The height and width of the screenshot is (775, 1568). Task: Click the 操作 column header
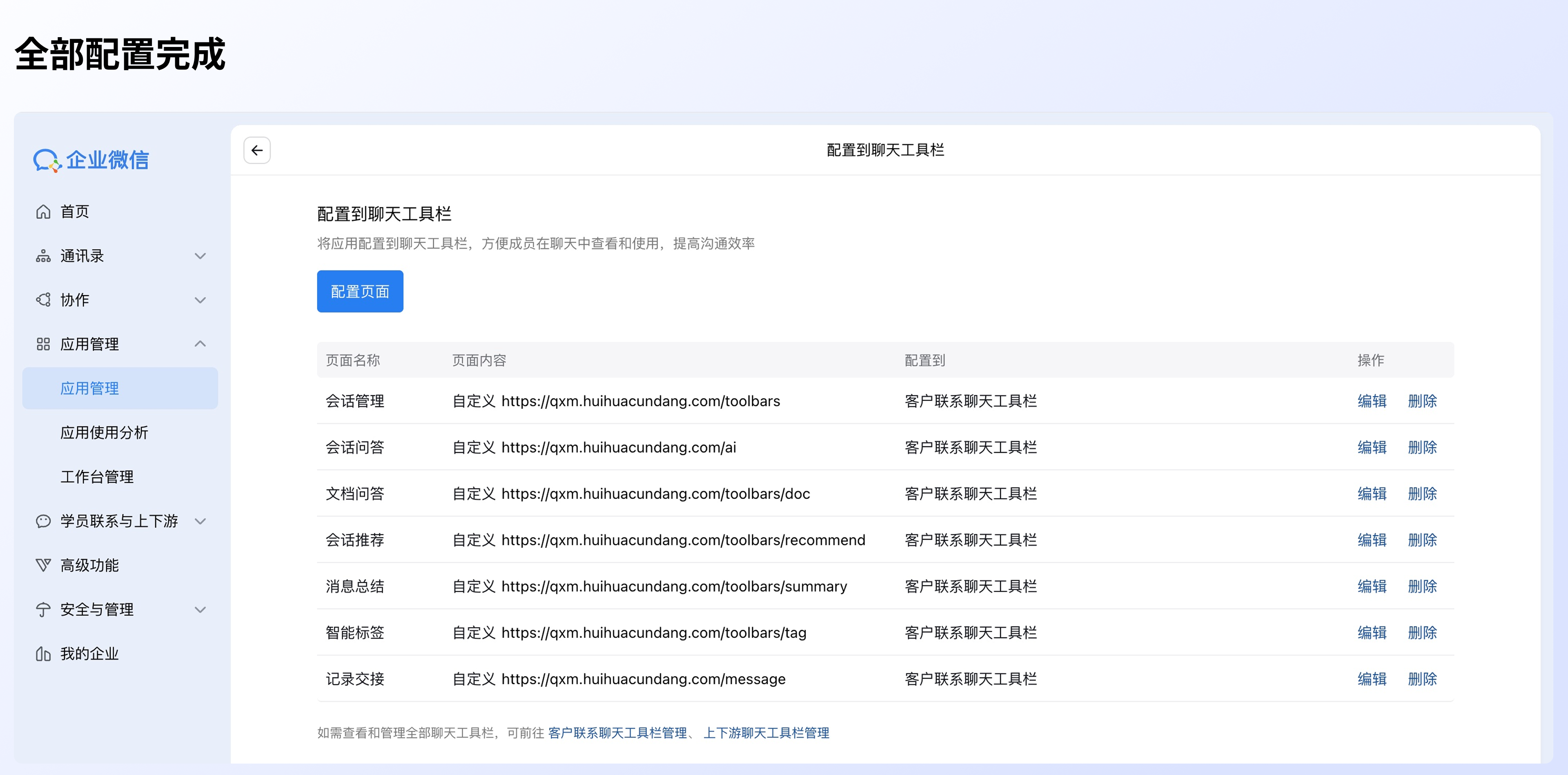coord(1370,361)
